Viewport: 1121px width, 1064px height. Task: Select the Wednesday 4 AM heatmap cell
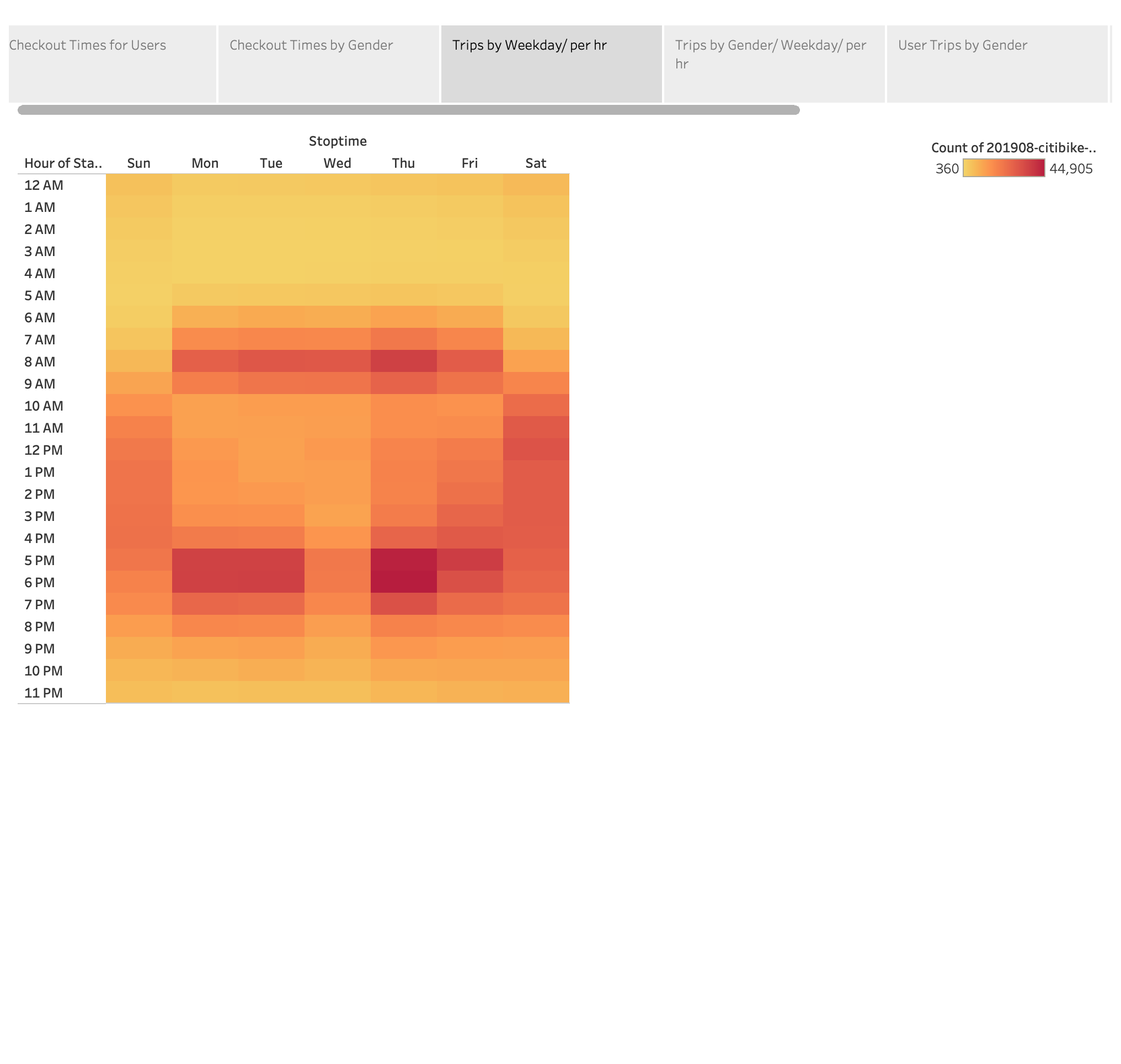(338, 273)
